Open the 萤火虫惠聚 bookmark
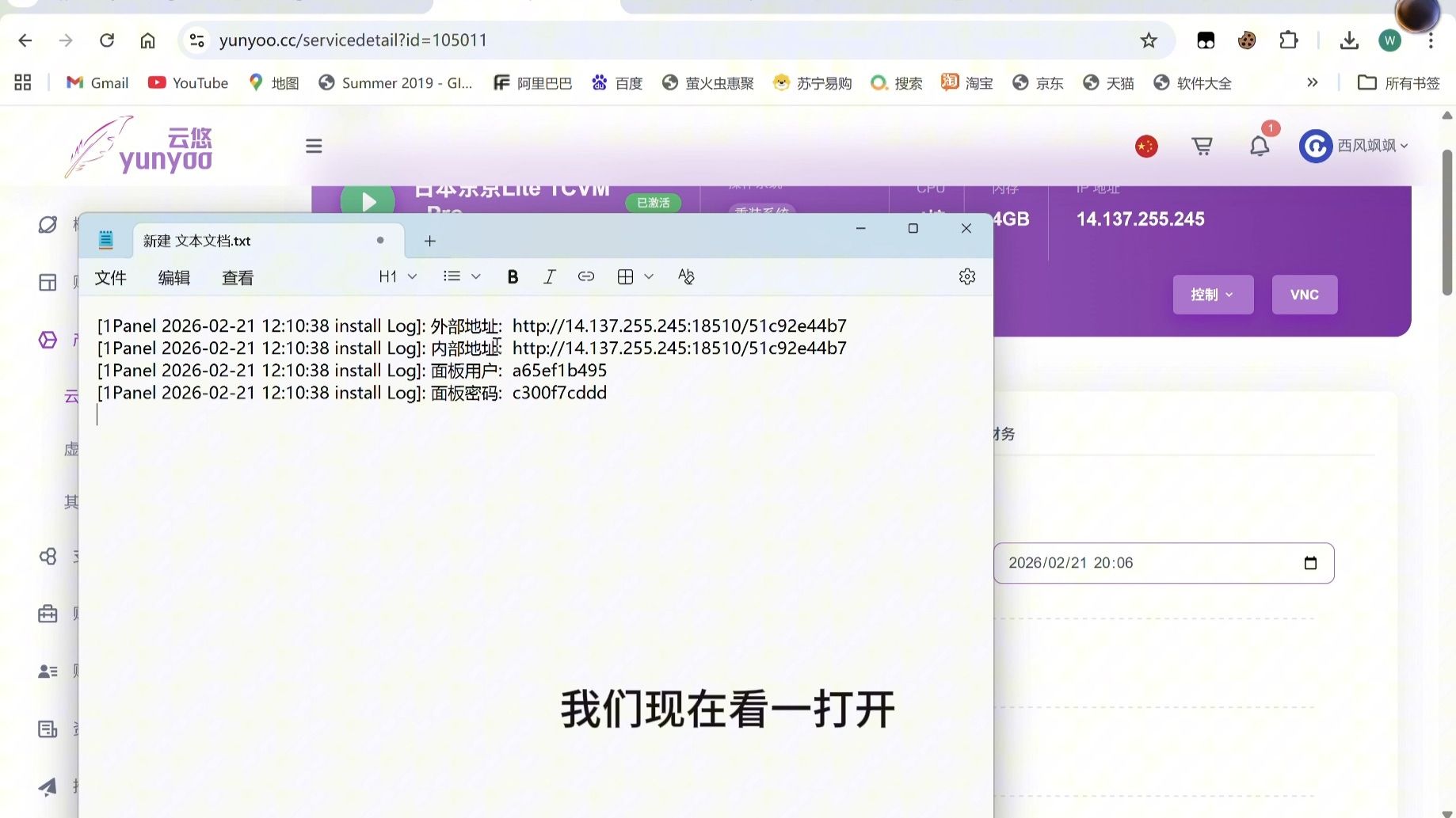This screenshot has height=818, width=1456. click(708, 83)
